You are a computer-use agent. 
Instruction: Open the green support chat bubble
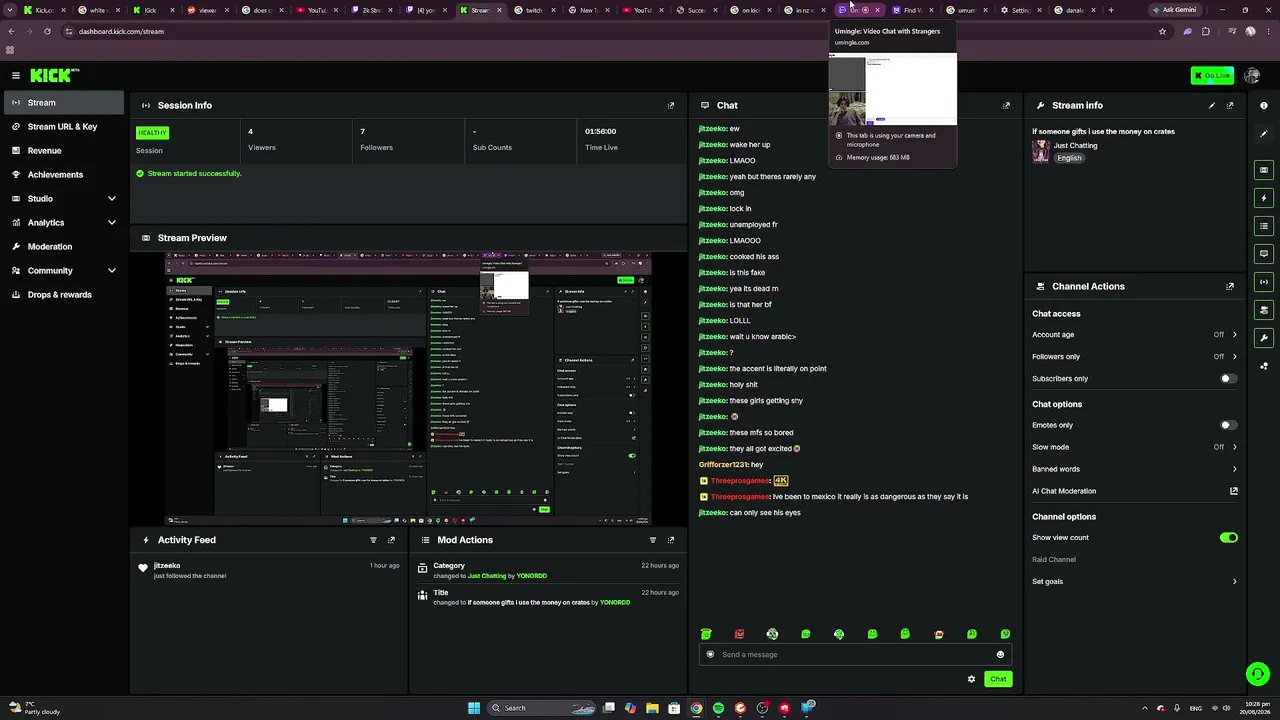tap(1257, 674)
